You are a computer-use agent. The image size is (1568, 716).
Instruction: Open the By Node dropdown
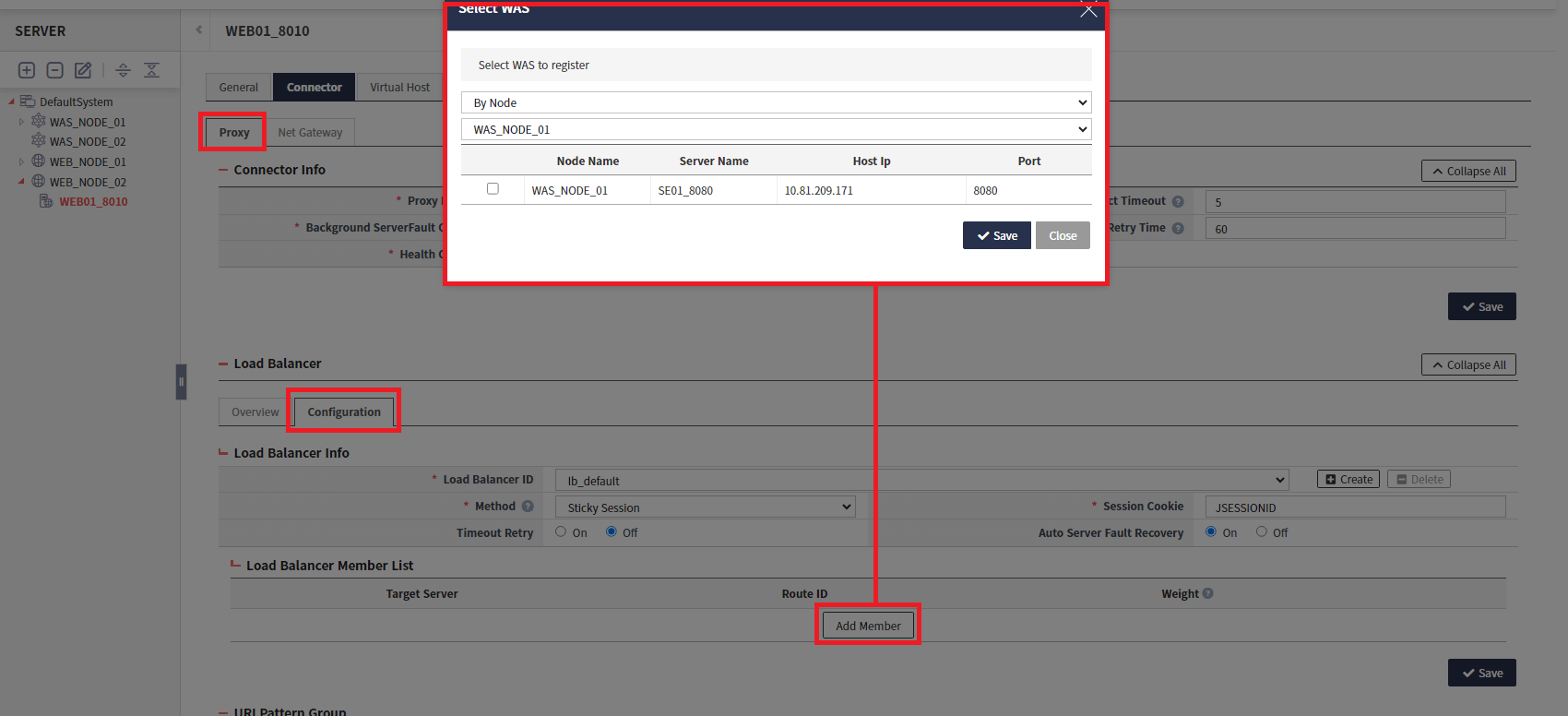coord(776,102)
